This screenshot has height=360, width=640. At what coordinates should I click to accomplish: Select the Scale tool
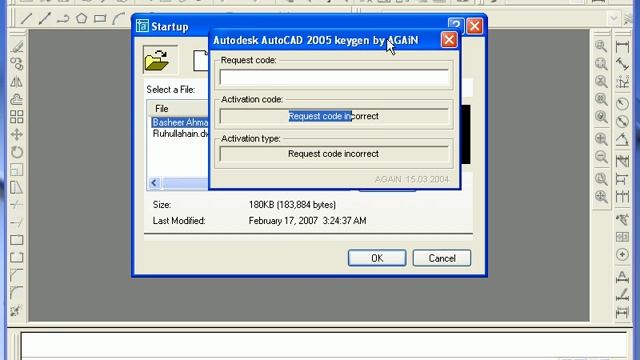coord(17,169)
